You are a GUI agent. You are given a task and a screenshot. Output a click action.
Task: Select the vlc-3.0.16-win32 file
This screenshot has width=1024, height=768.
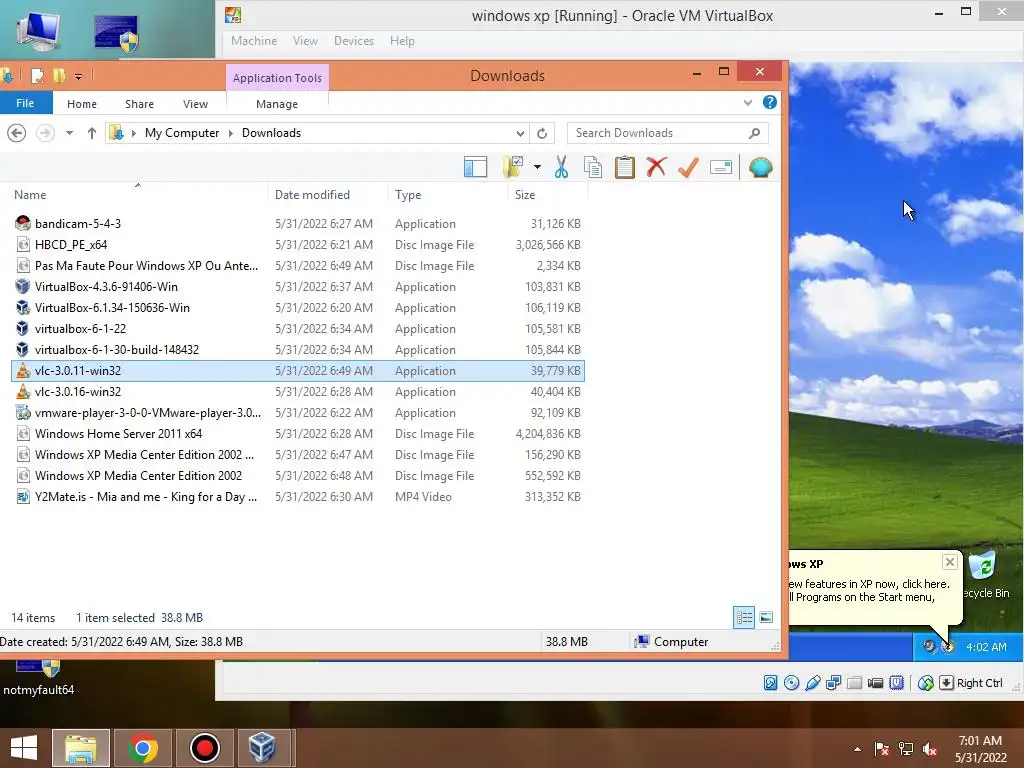(298, 392)
